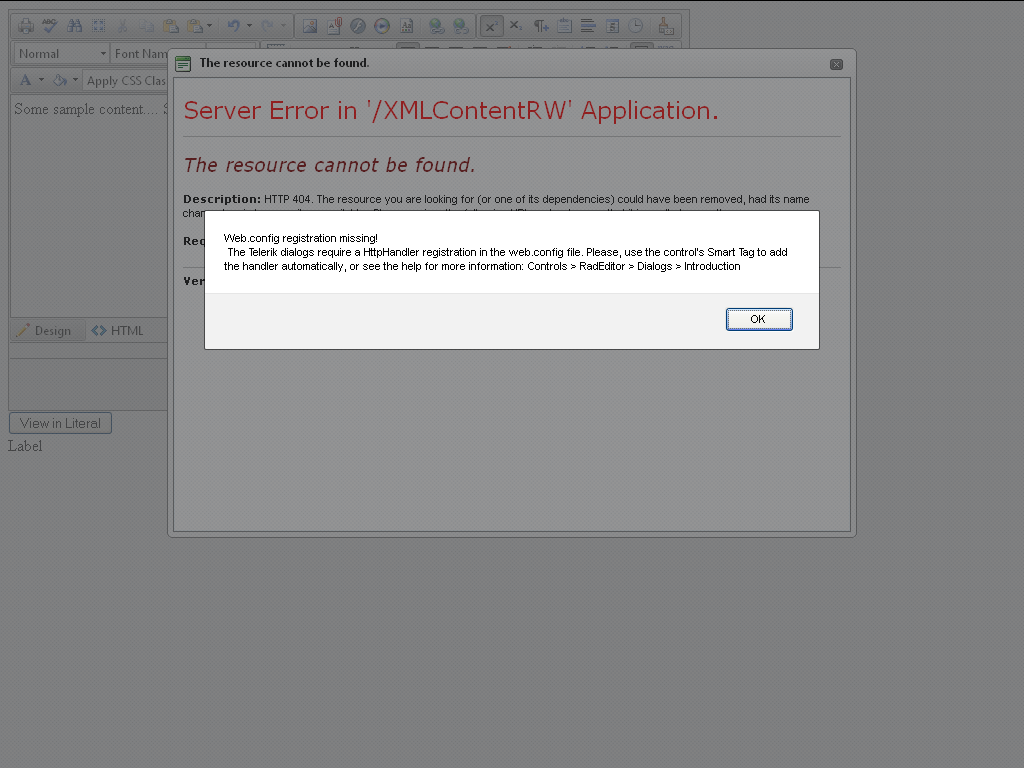Click the Format Stripper brush icon
The height and width of the screenshot is (768, 1024).
665,26
